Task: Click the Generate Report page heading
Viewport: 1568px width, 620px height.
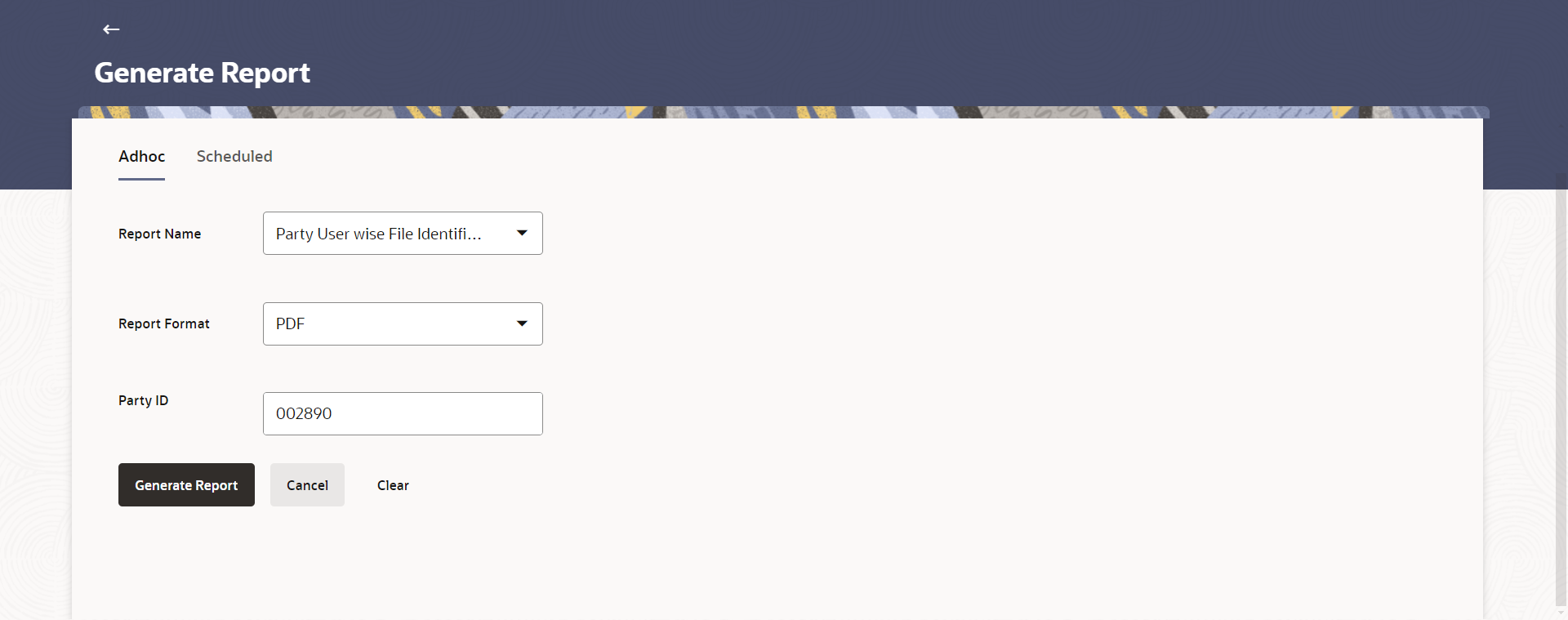Action: coord(202,73)
